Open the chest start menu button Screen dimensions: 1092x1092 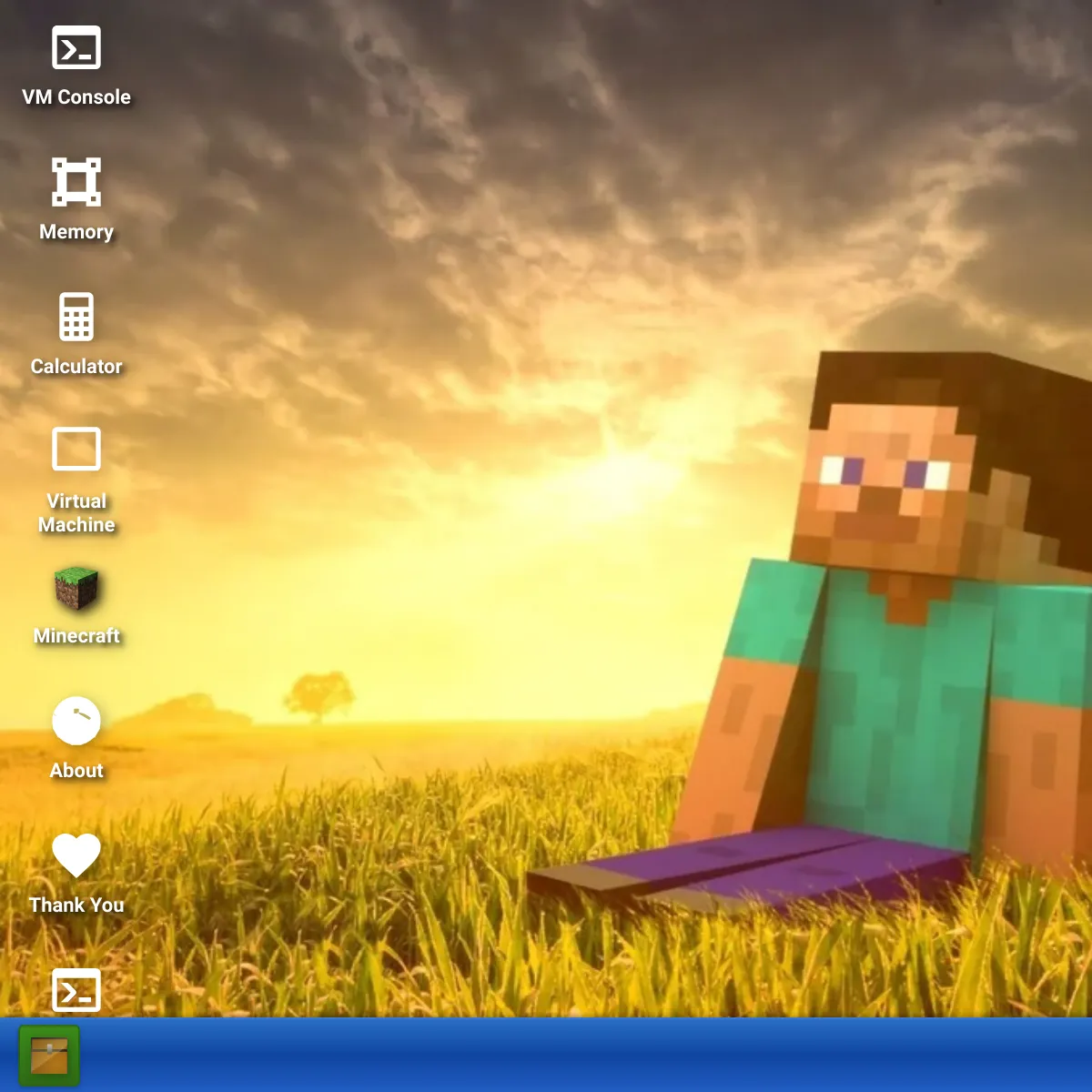pos(49,1056)
